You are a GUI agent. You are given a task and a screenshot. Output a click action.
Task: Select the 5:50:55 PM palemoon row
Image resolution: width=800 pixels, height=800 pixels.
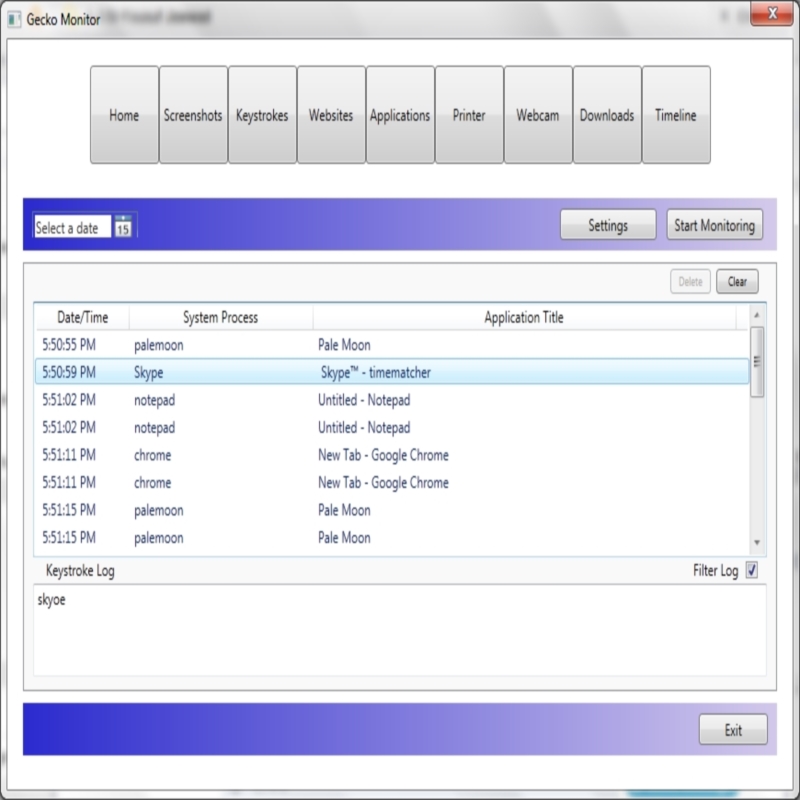tap(392, 345)
